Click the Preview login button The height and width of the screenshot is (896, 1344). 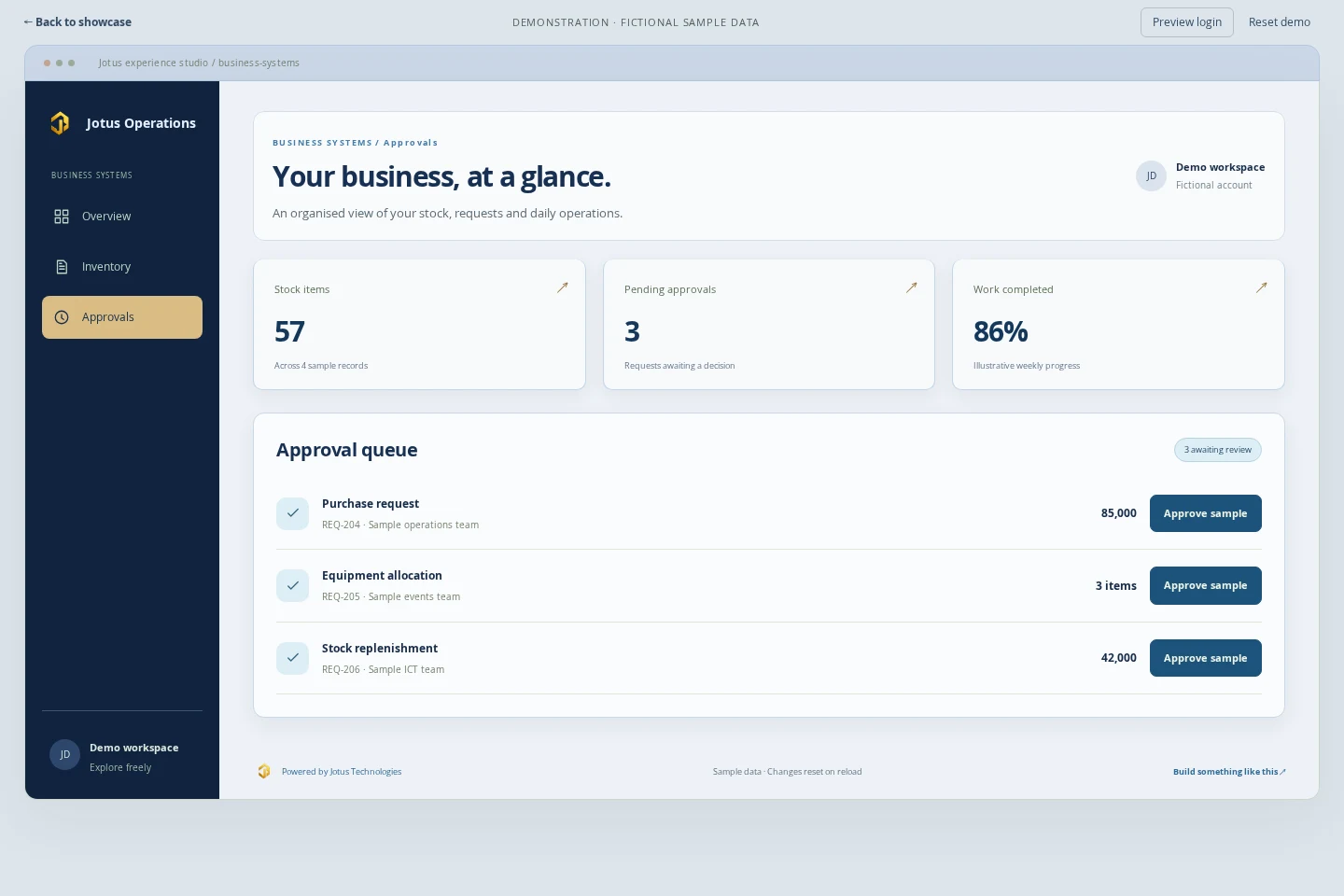(x=1187, y=22)
